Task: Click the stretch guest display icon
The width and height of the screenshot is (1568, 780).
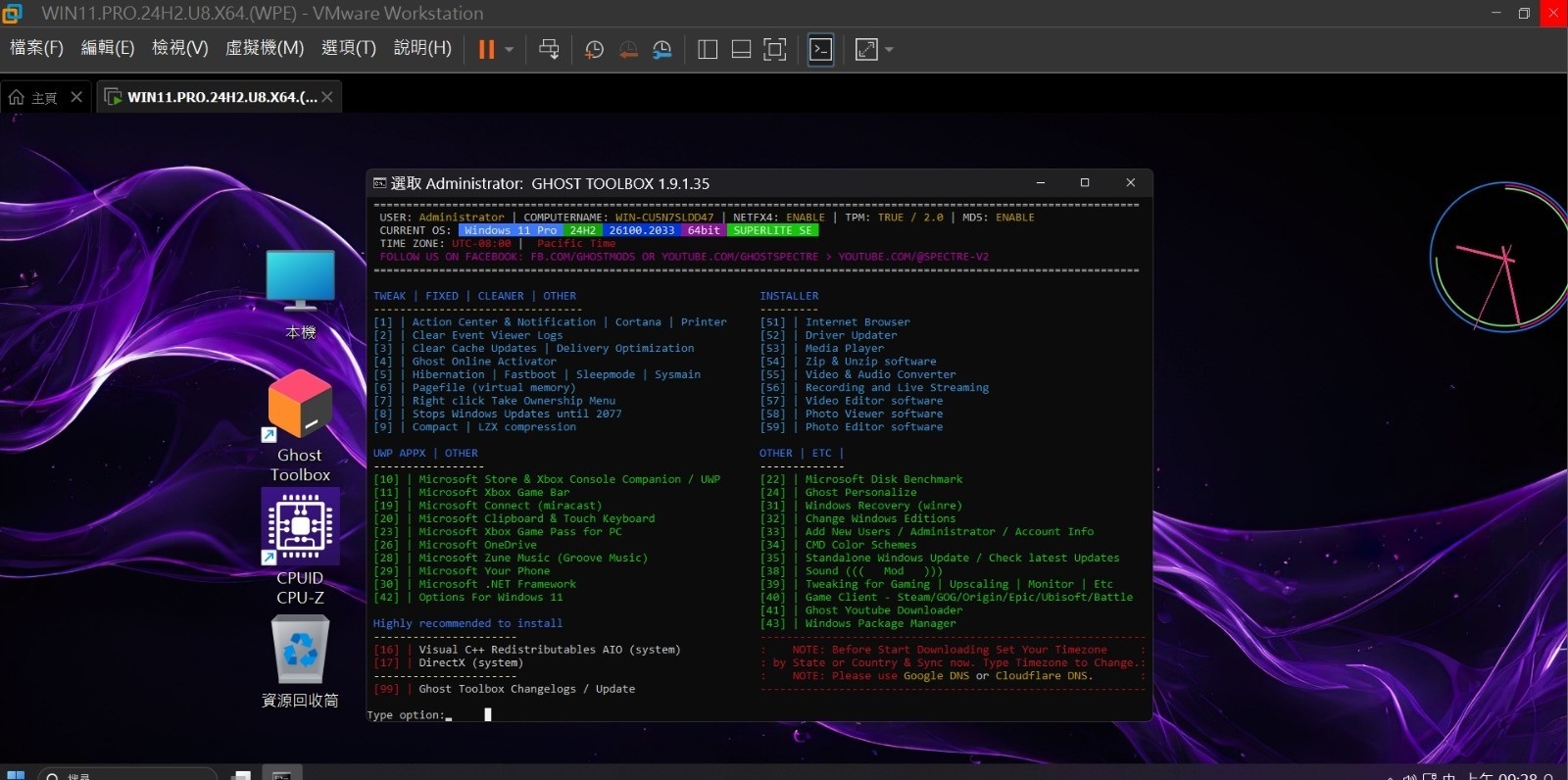Action: click(x=866, y=49)
